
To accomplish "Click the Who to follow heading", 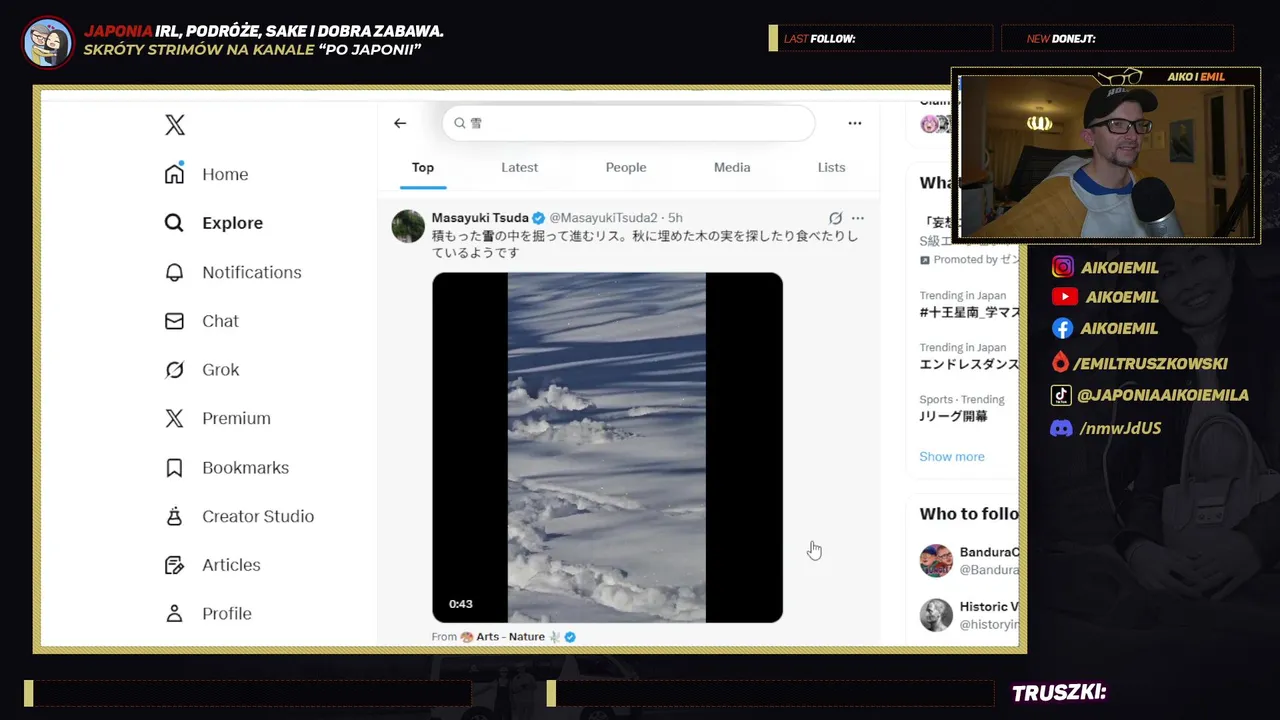I will [969, 514].
